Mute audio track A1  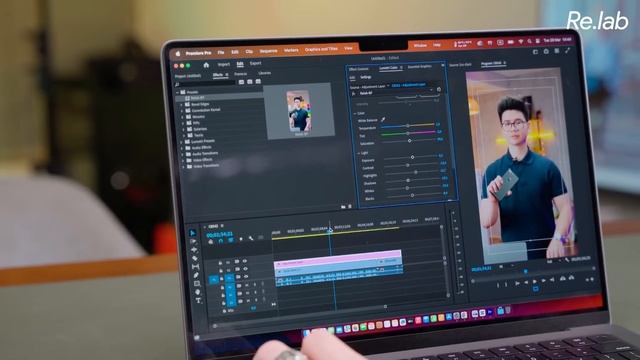pos(247,285)
